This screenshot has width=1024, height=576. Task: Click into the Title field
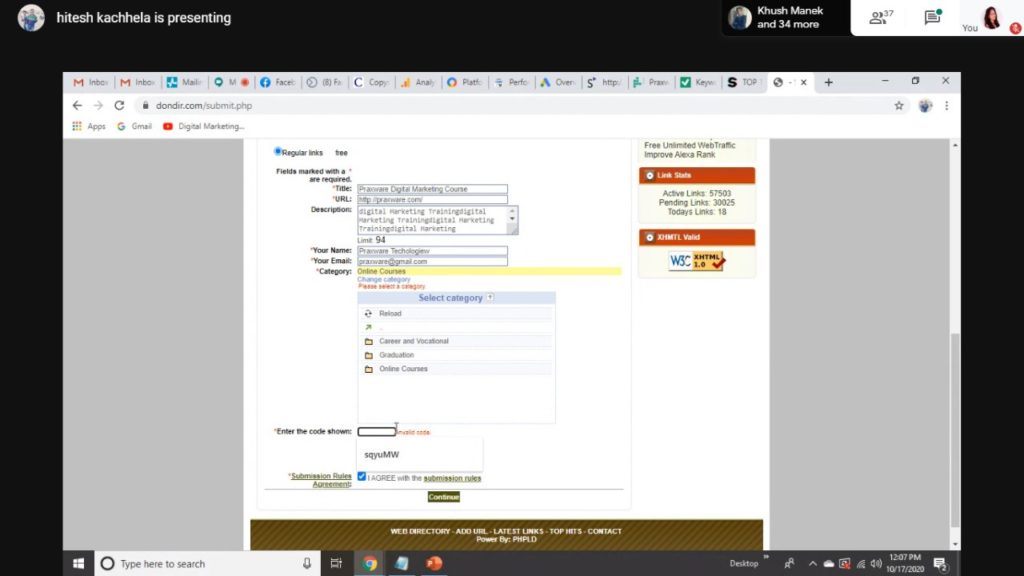coord(432,189)
